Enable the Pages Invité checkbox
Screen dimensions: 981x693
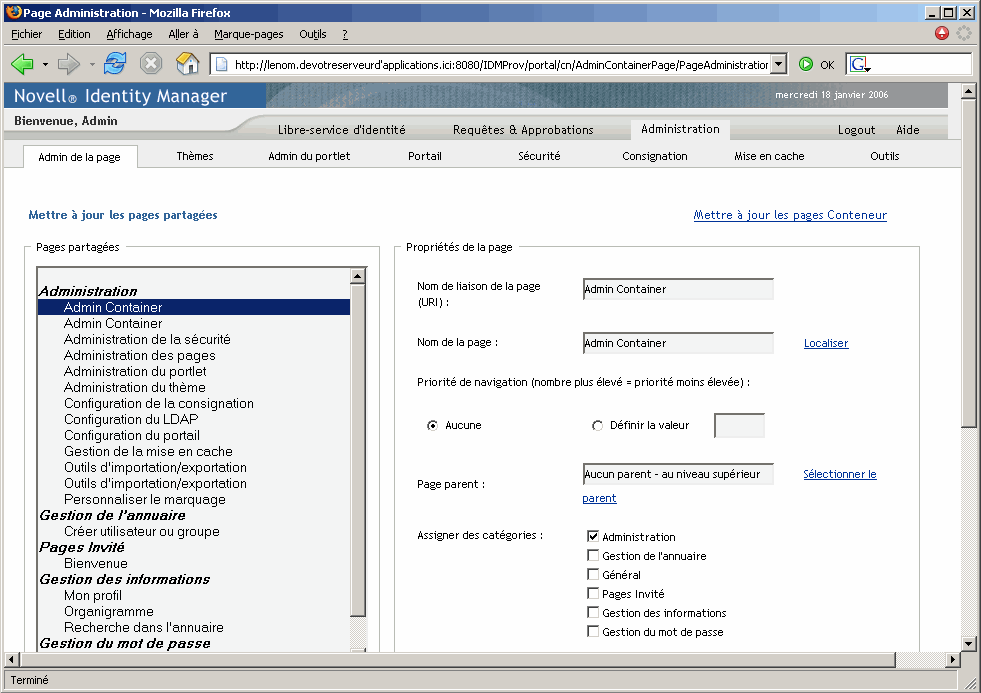tap(593, 594)
